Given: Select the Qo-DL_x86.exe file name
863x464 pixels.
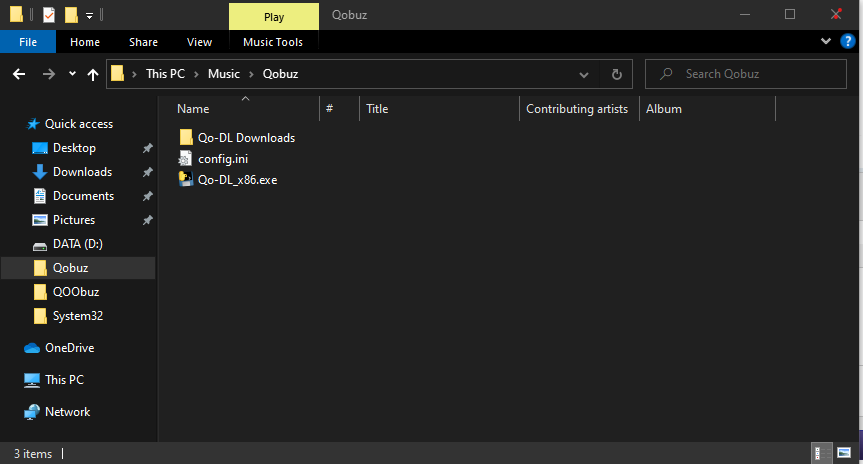Looking at the screenshot, I should (238, 180).
